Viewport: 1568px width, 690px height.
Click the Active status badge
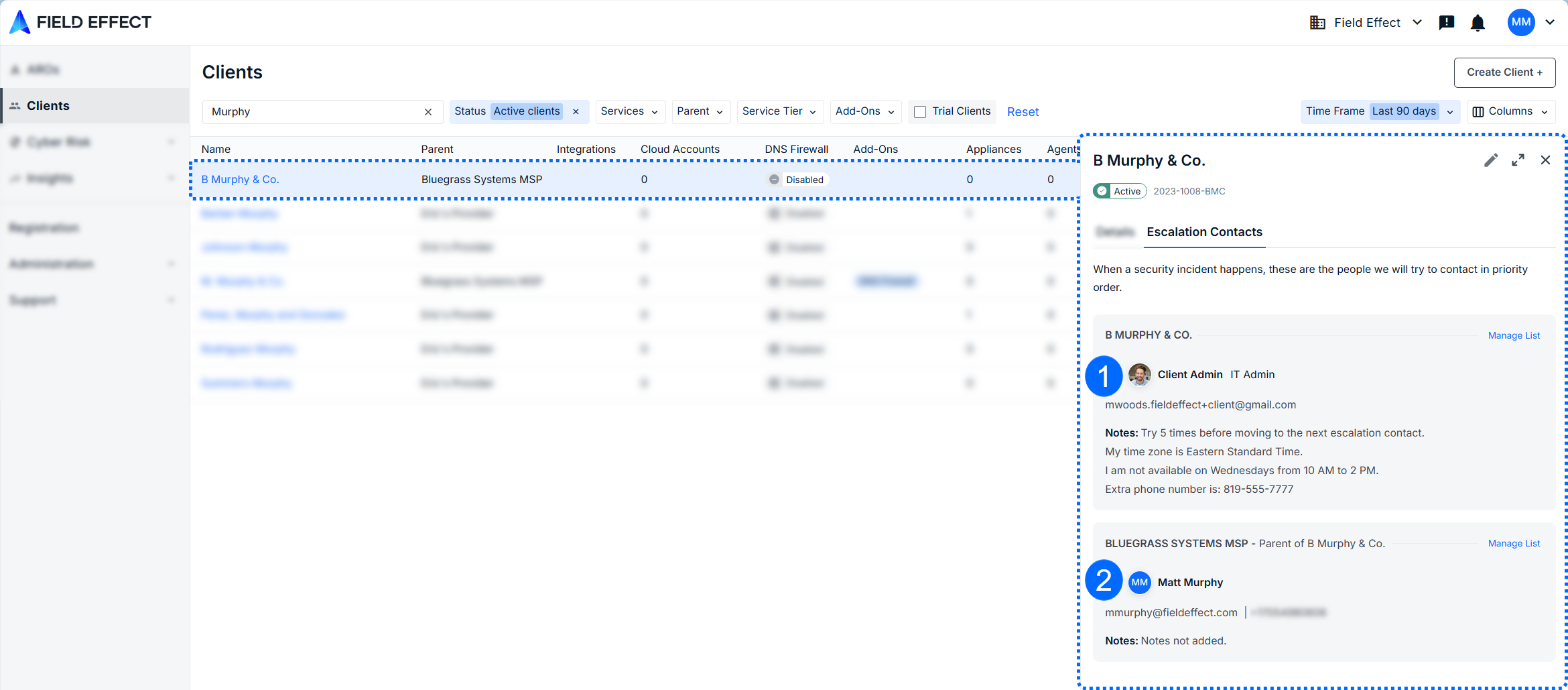pos(1120,191)
